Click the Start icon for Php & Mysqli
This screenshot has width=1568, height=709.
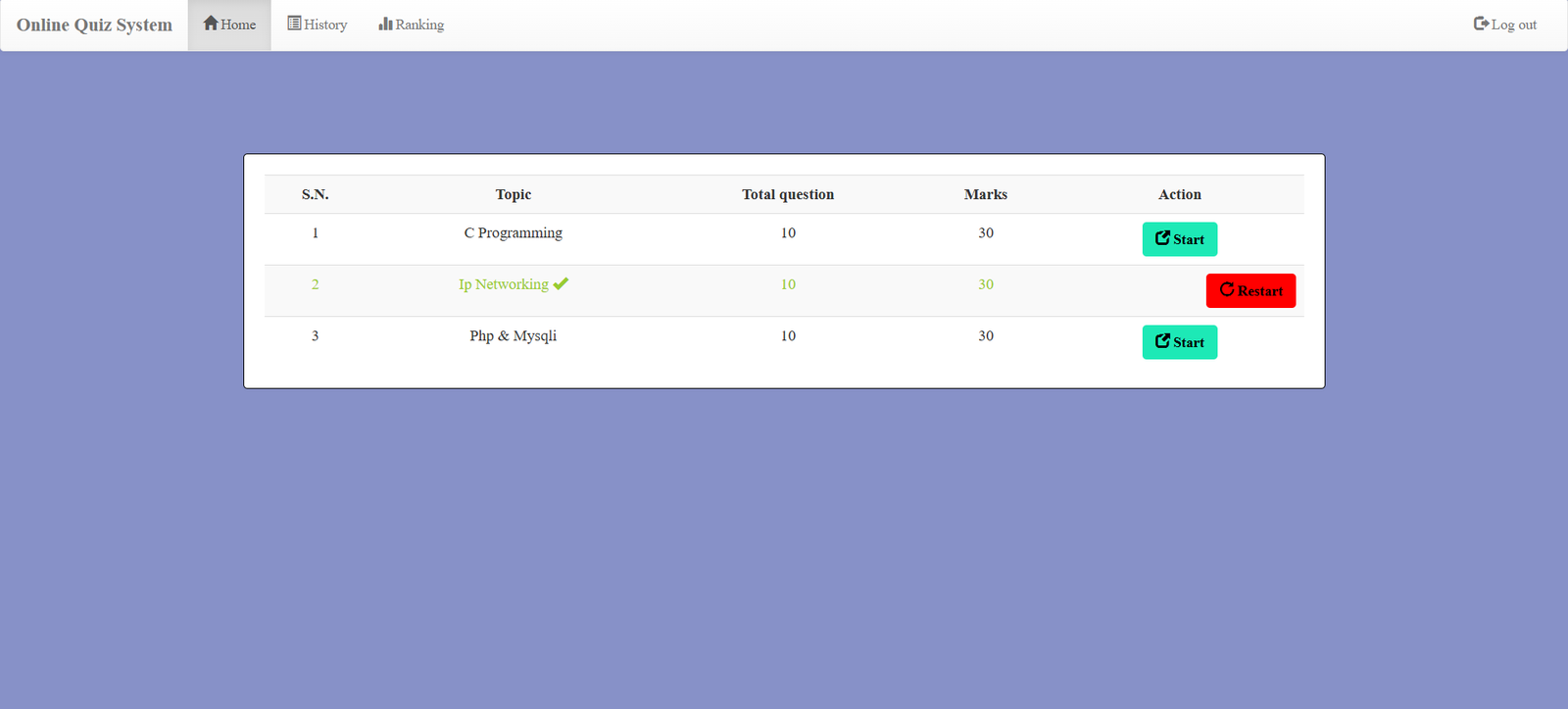(1162, 341)
